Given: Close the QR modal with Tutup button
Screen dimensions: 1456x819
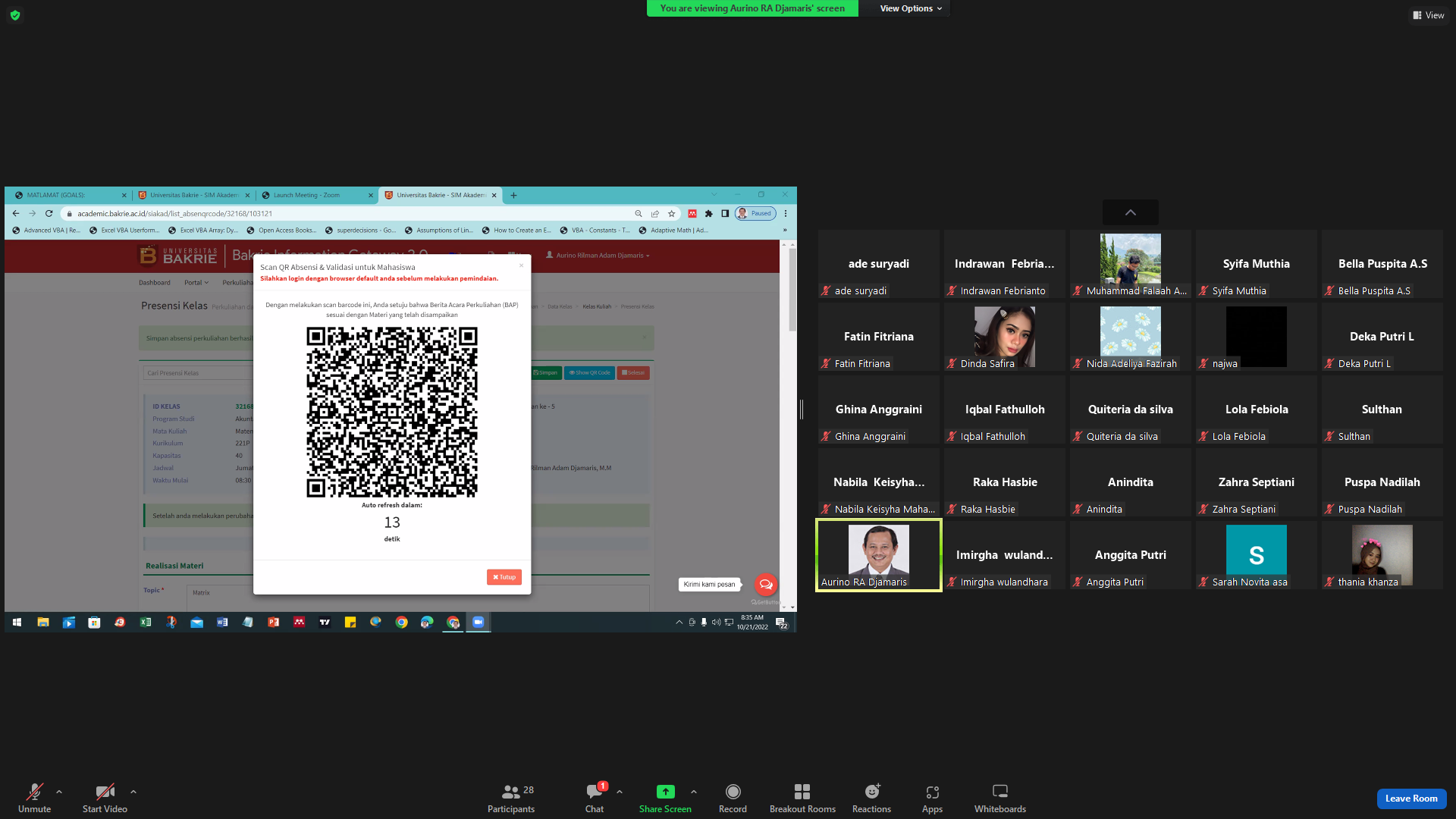Looking at the screenshot, I should (x=504, y=577).
